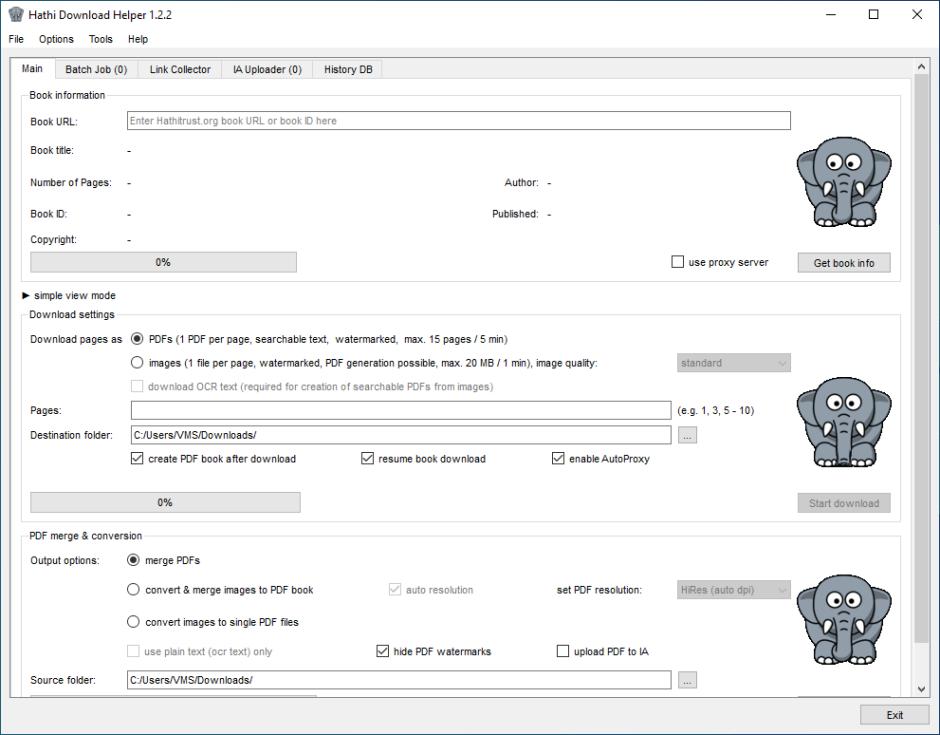Open the Help menu
The width and height of the screenshot is (940, 735).
(x=137, y=39)
